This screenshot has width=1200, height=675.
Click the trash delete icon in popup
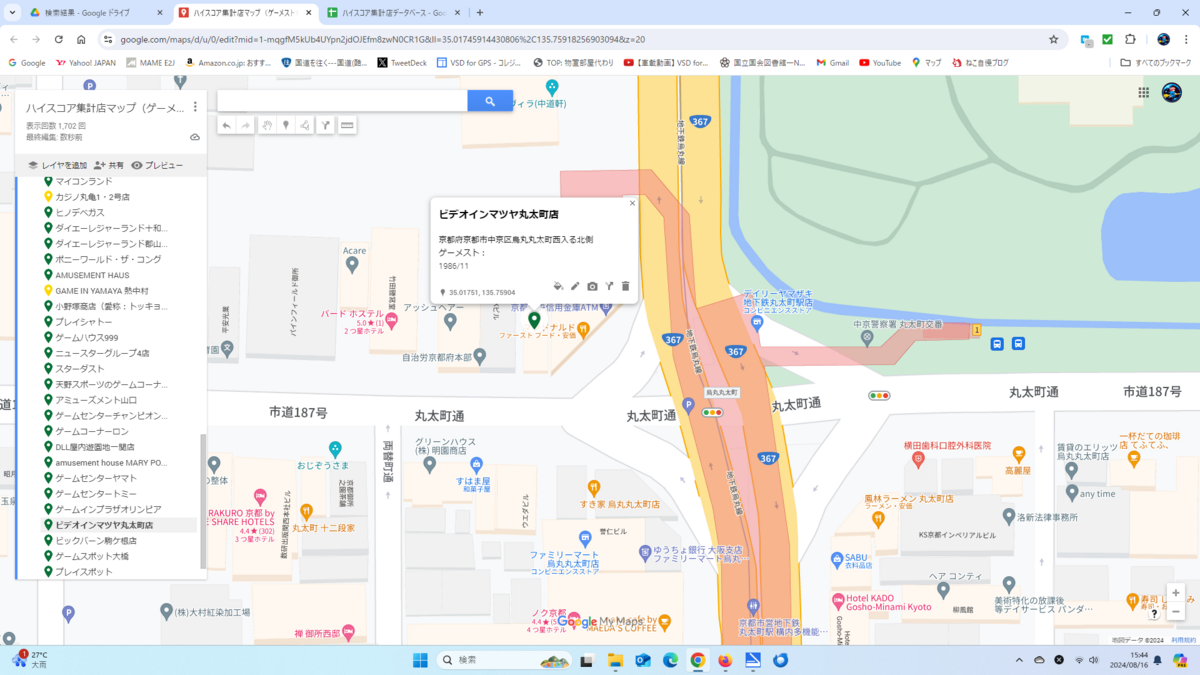point(626,287)
